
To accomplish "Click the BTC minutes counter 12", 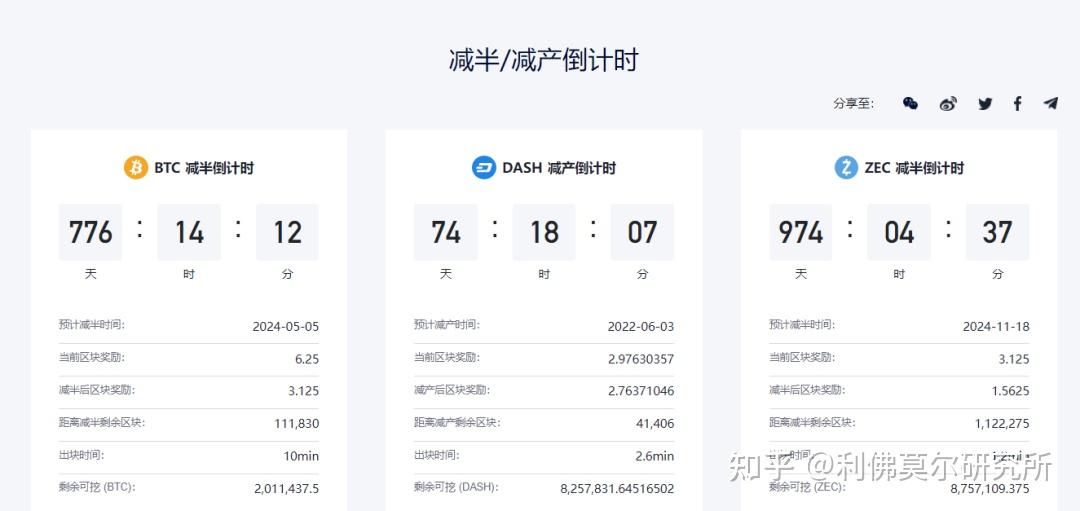I will [287, 232].
